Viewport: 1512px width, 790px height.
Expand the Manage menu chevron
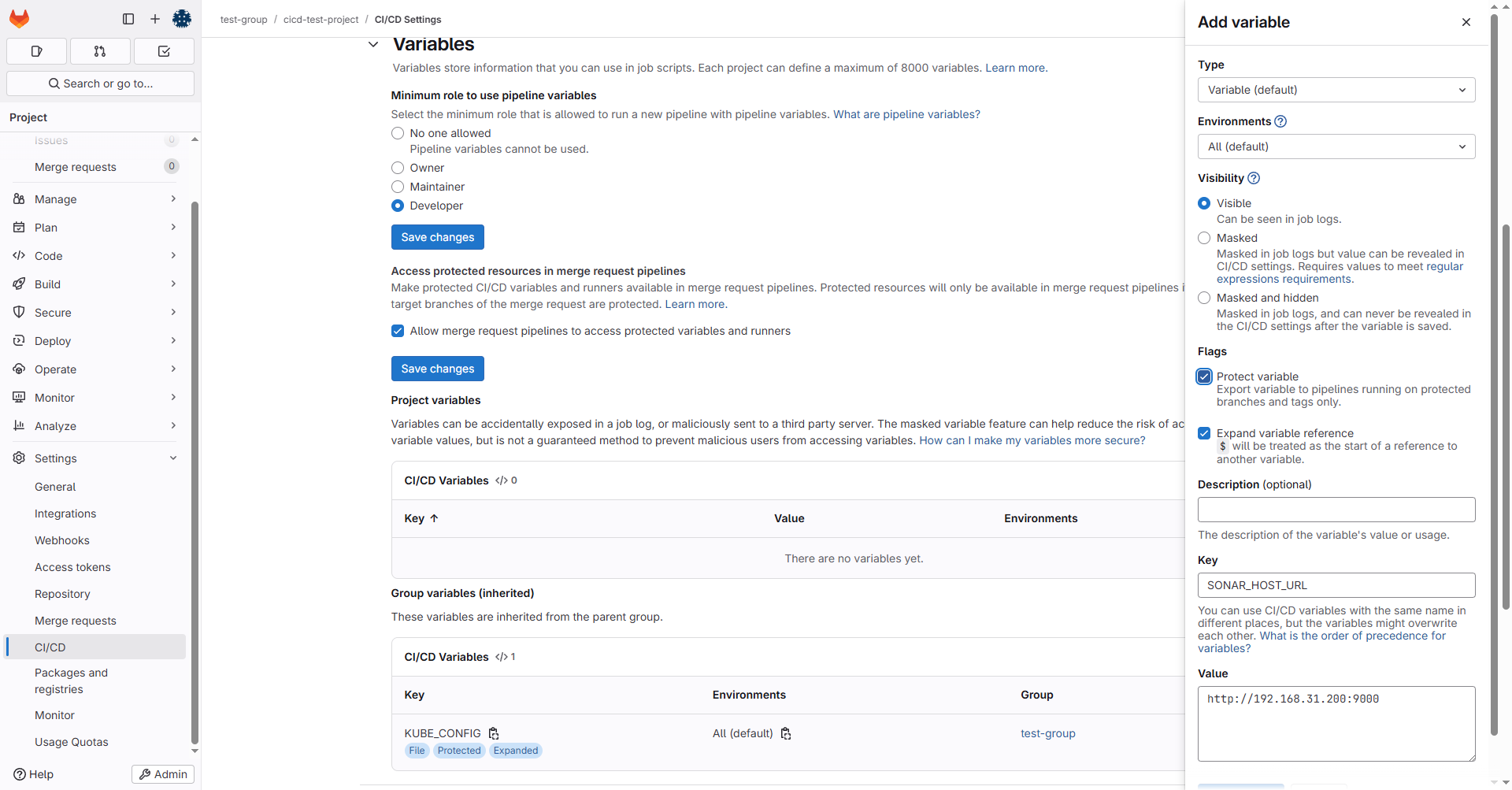[173, 199]
